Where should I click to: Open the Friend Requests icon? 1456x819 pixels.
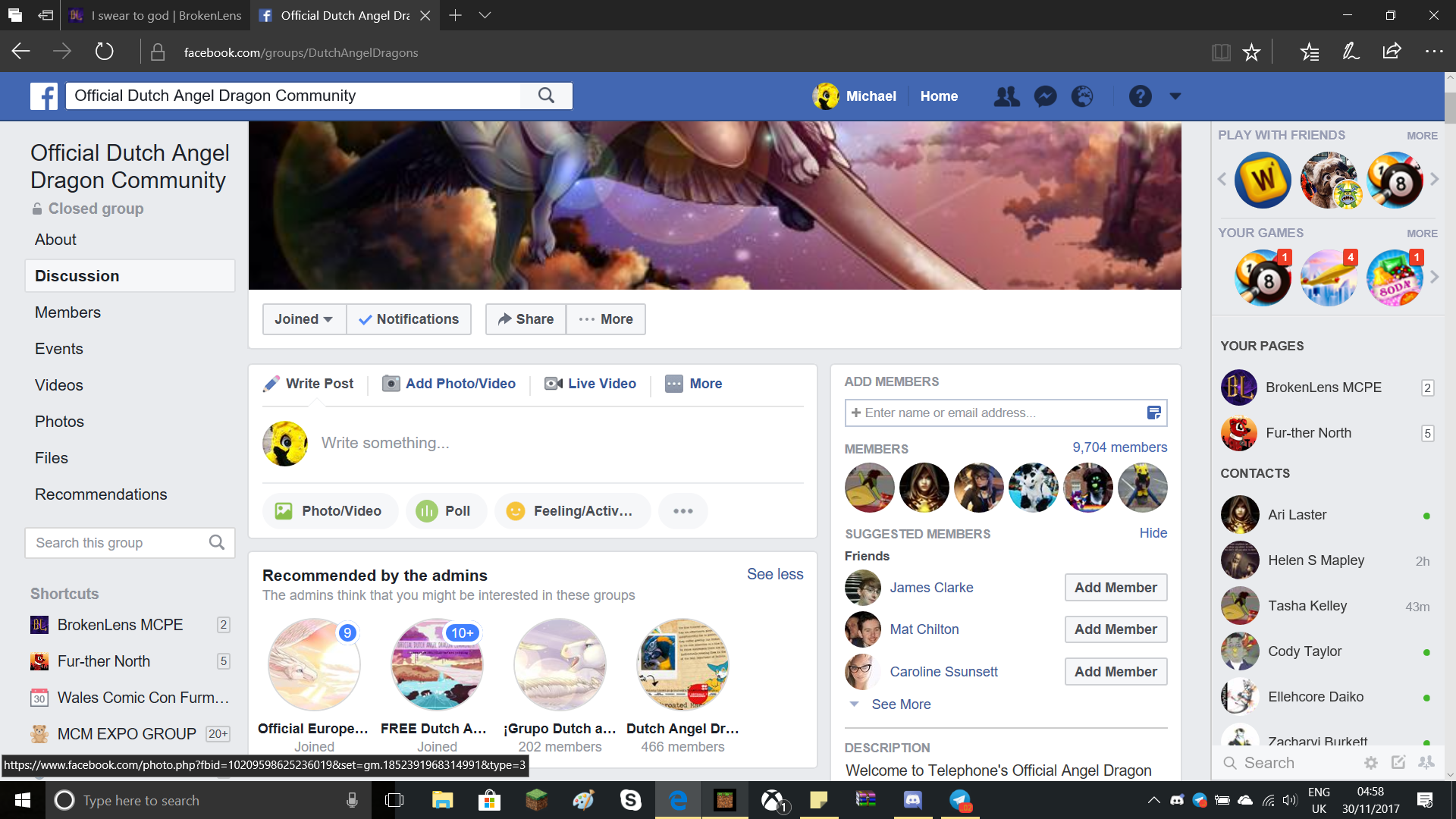click(x=1006, y=96)
